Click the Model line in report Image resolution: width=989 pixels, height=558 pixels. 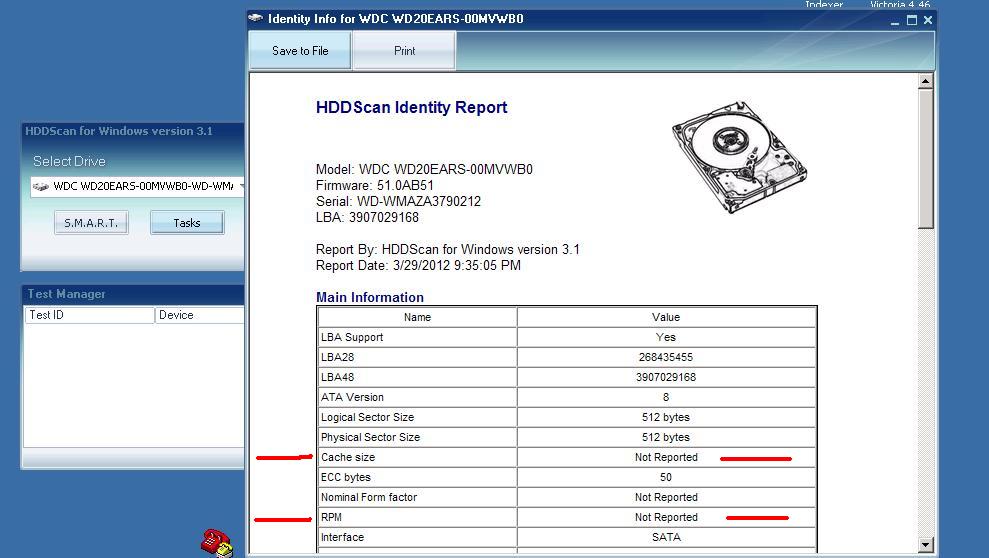(424, 169)
